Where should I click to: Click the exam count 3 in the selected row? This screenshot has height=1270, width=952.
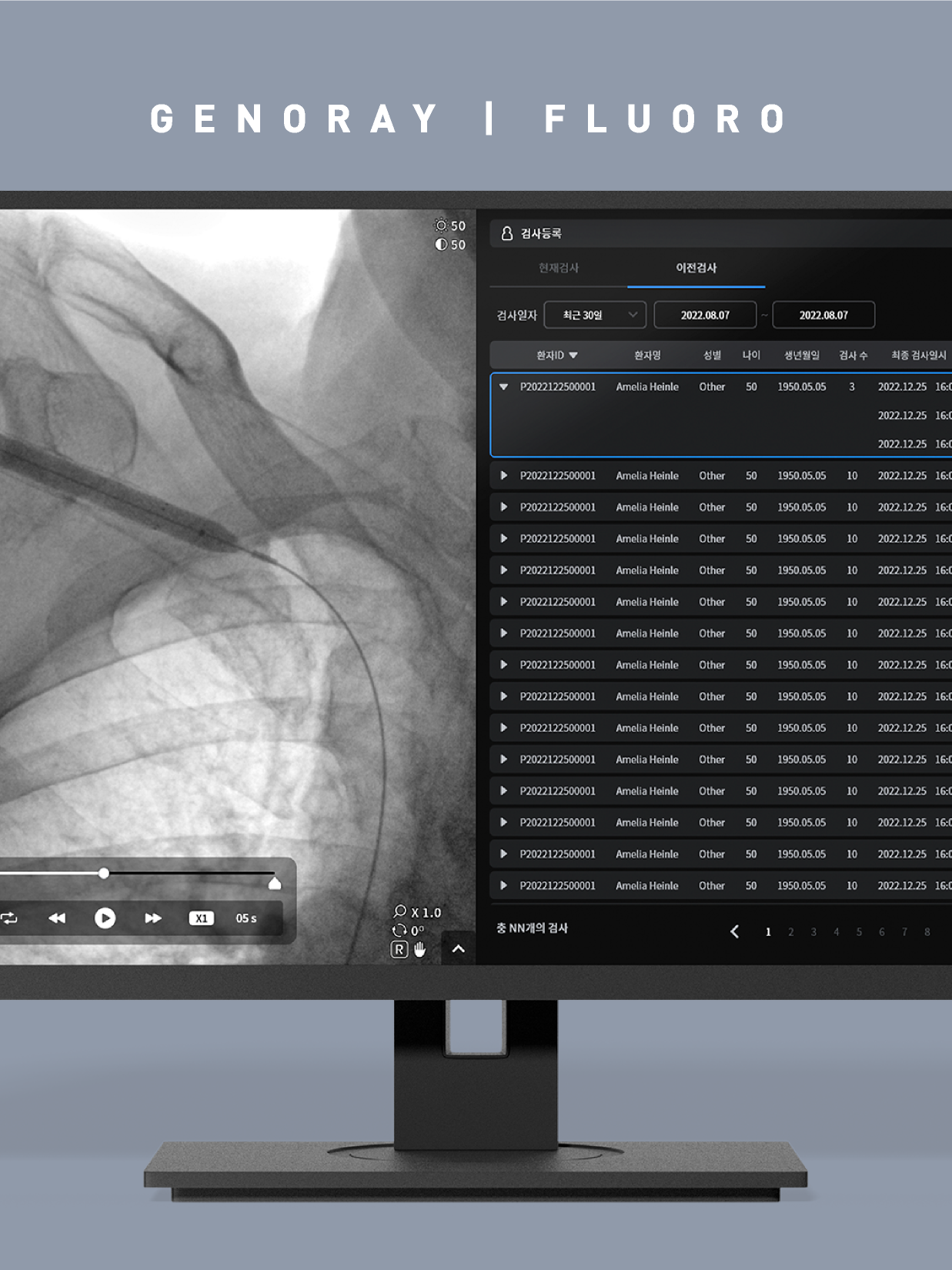(852, 387)
